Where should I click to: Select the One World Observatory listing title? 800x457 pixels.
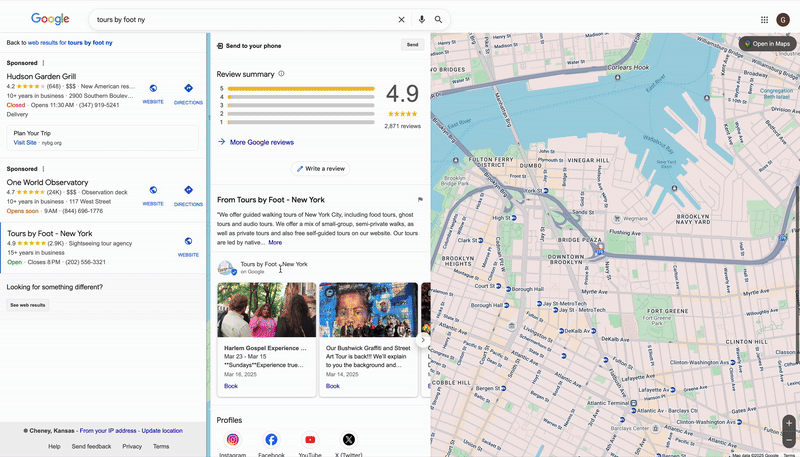[47, 183]
